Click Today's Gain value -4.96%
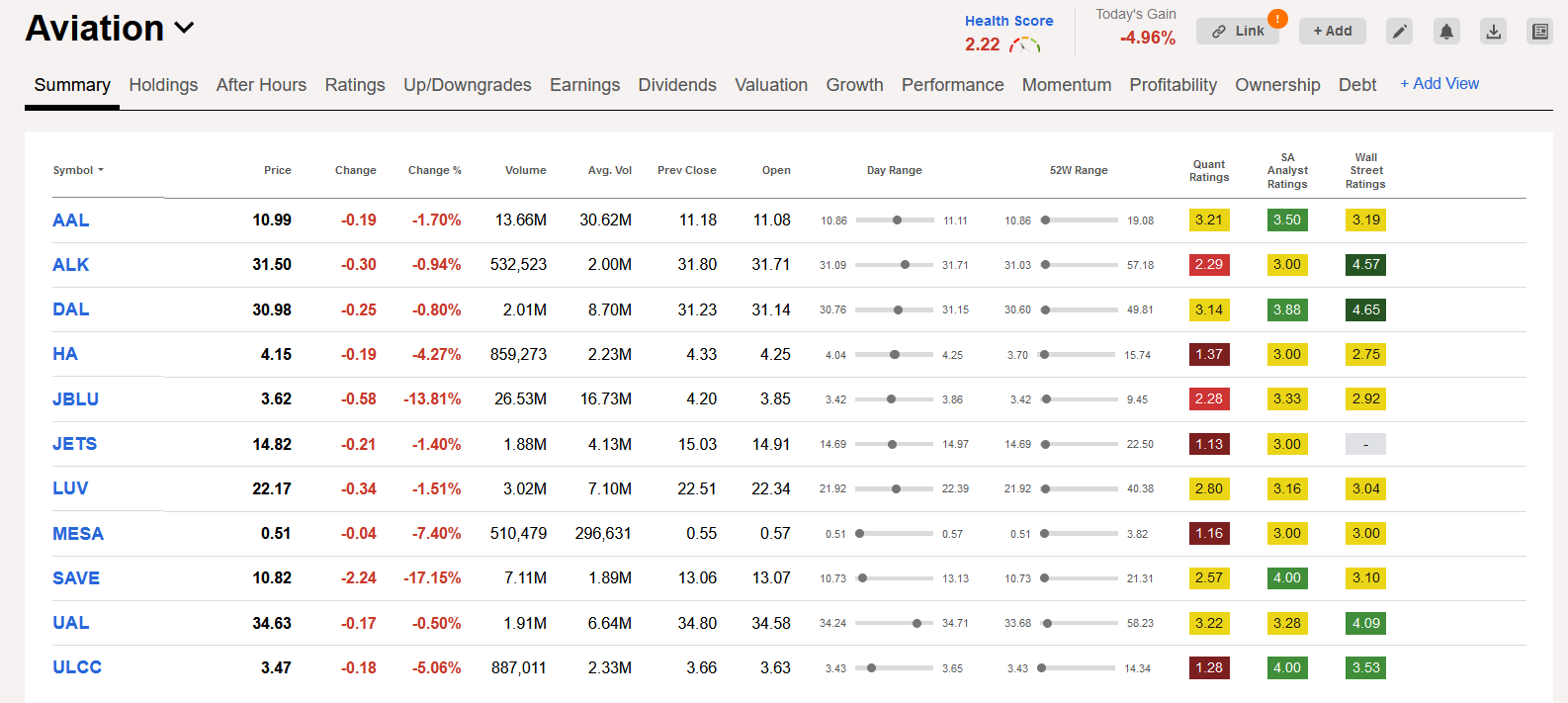 pyautogui.click(x=1148, y=39)
